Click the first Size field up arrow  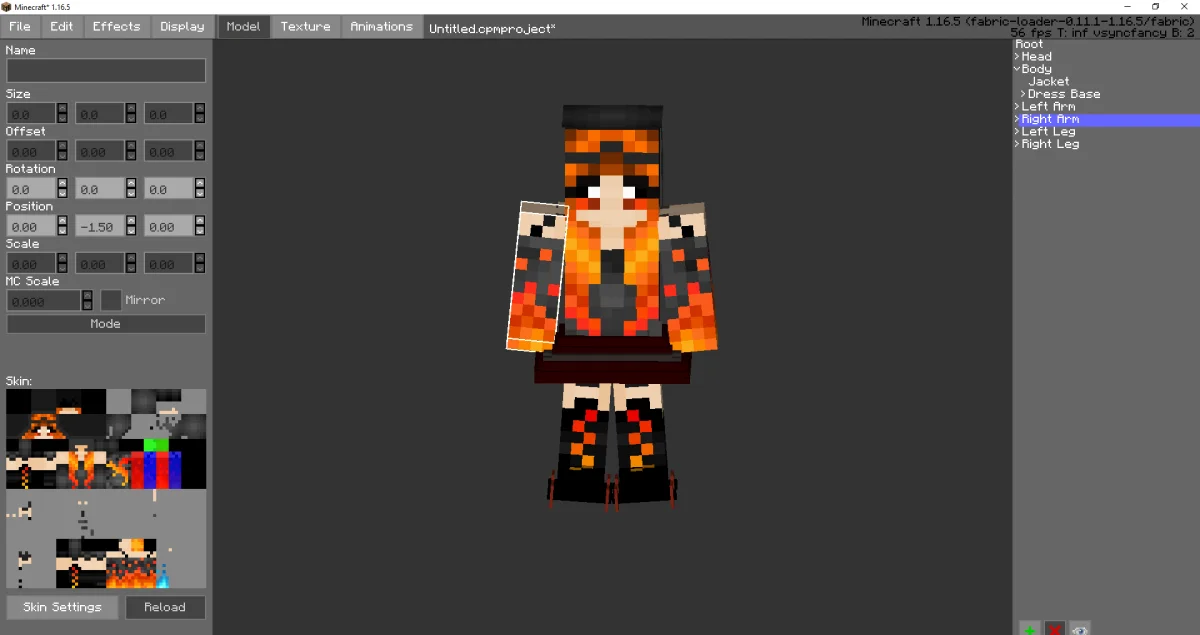coord(62,108)
